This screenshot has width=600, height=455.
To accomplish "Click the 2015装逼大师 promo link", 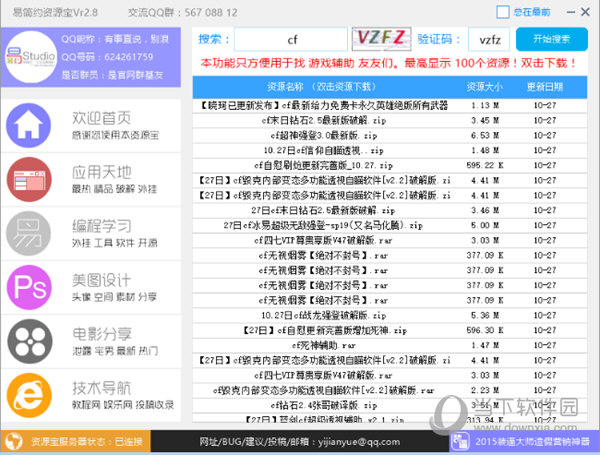I will coord(532,442).
